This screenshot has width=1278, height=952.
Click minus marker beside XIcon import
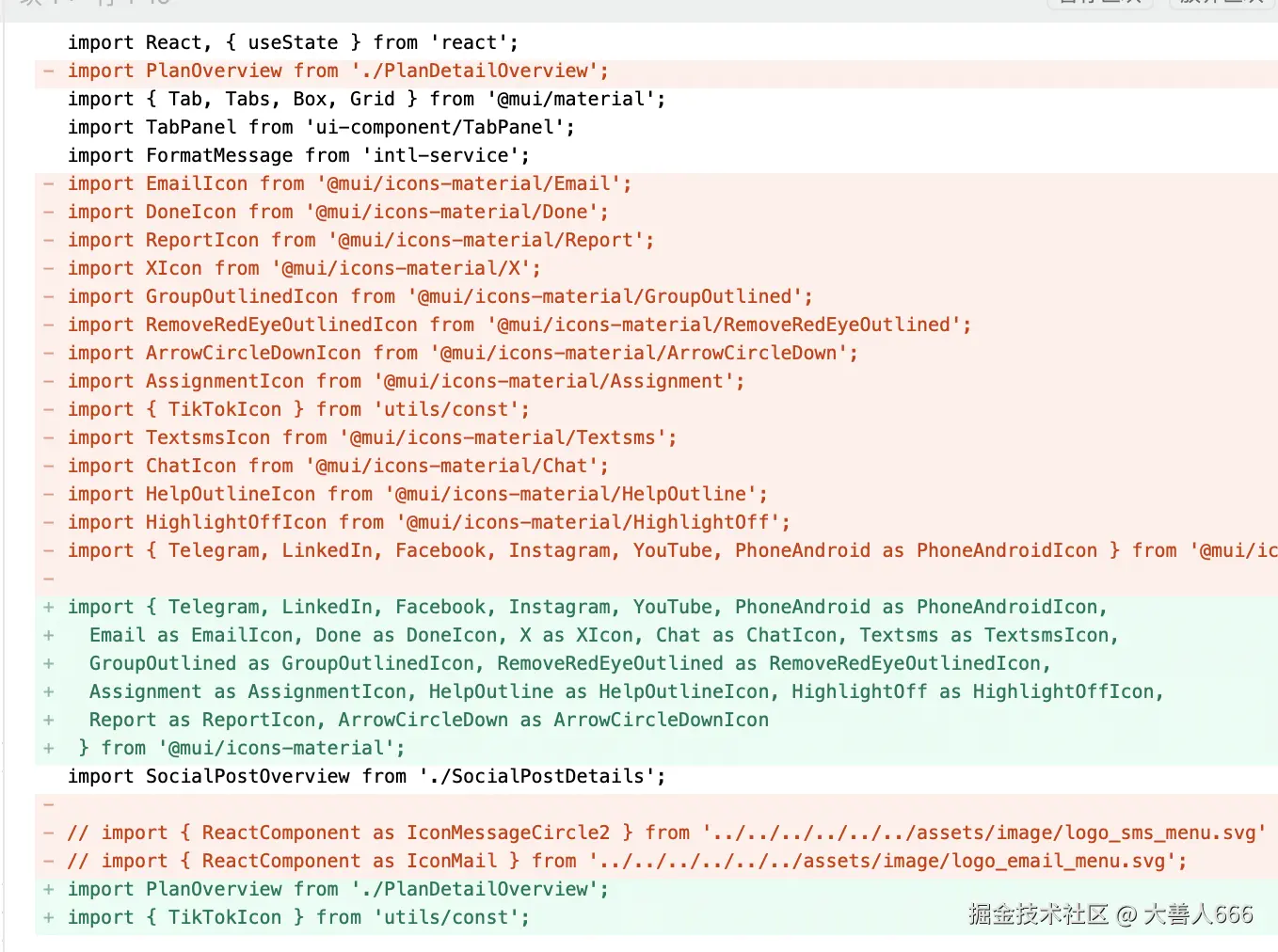click(x=48, y=268)
